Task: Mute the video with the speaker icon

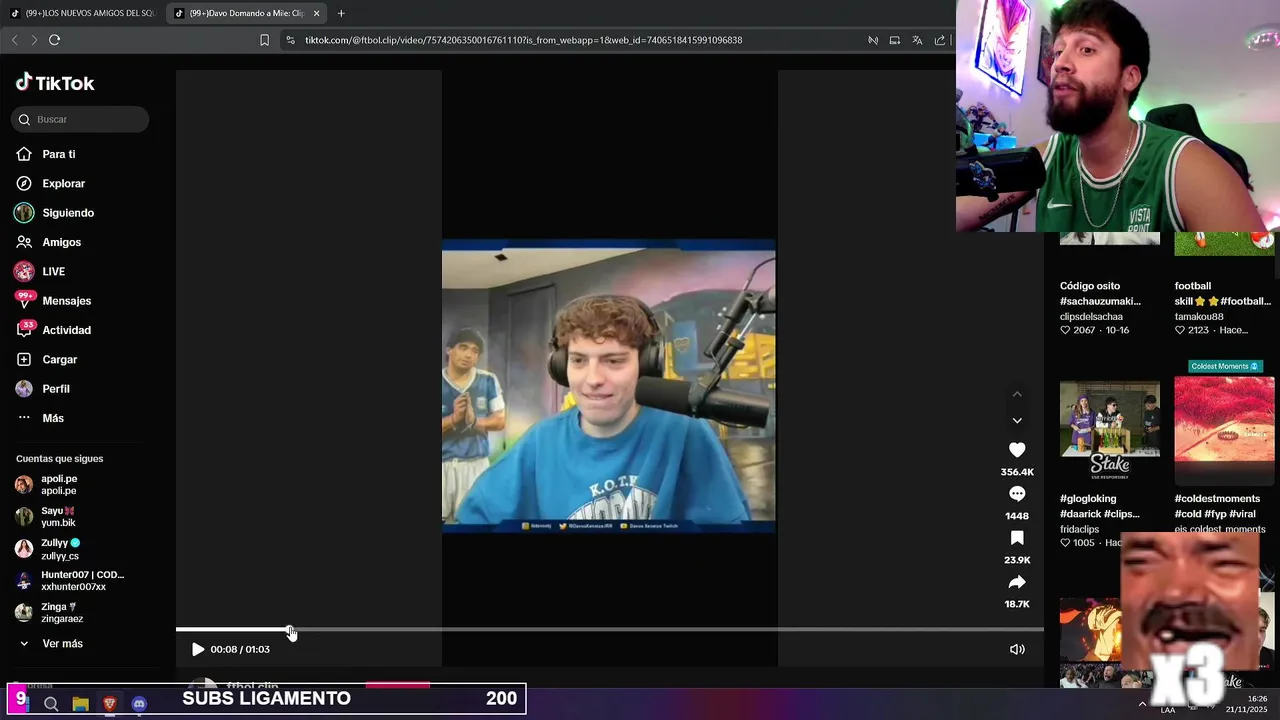Action: 1017,649
